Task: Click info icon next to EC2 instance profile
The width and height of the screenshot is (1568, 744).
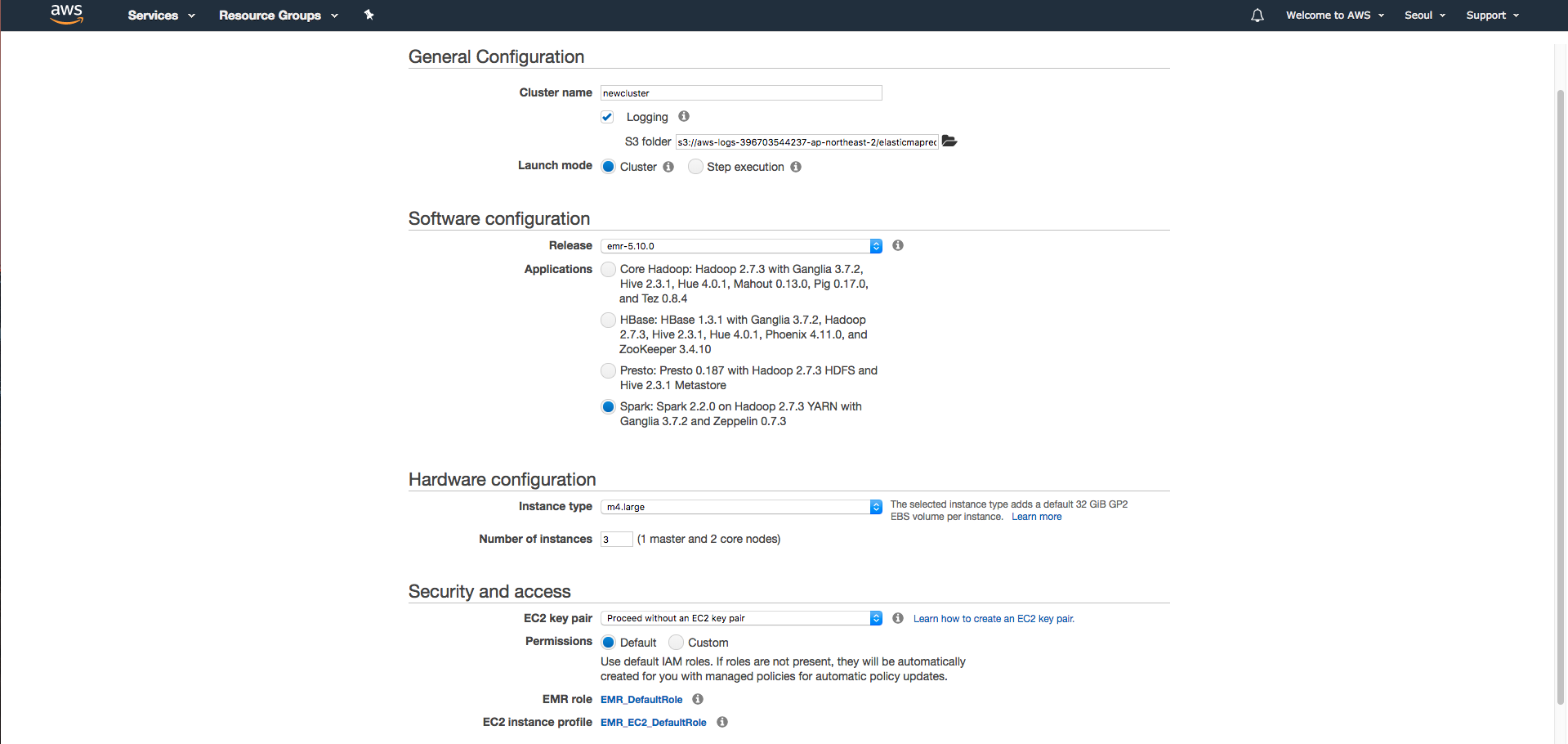Action: click(721, 722)
